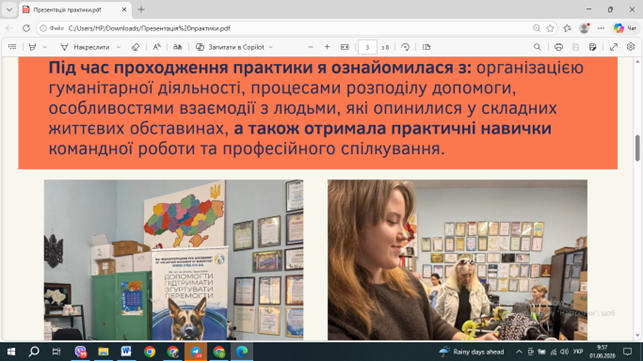Viewport: 643px width, 361px height.
Task: Click the bold text 'а також отримала практичні навички'
Action: click(x=392, y=128)
